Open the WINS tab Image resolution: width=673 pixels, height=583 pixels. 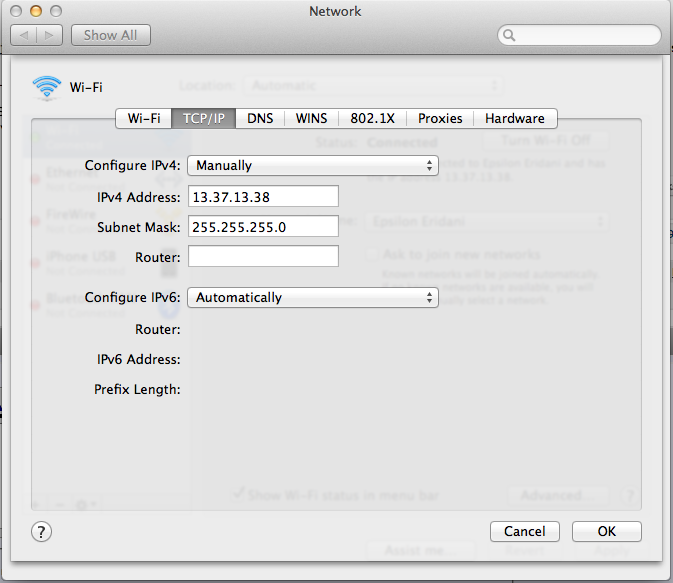tap(312, 118)
